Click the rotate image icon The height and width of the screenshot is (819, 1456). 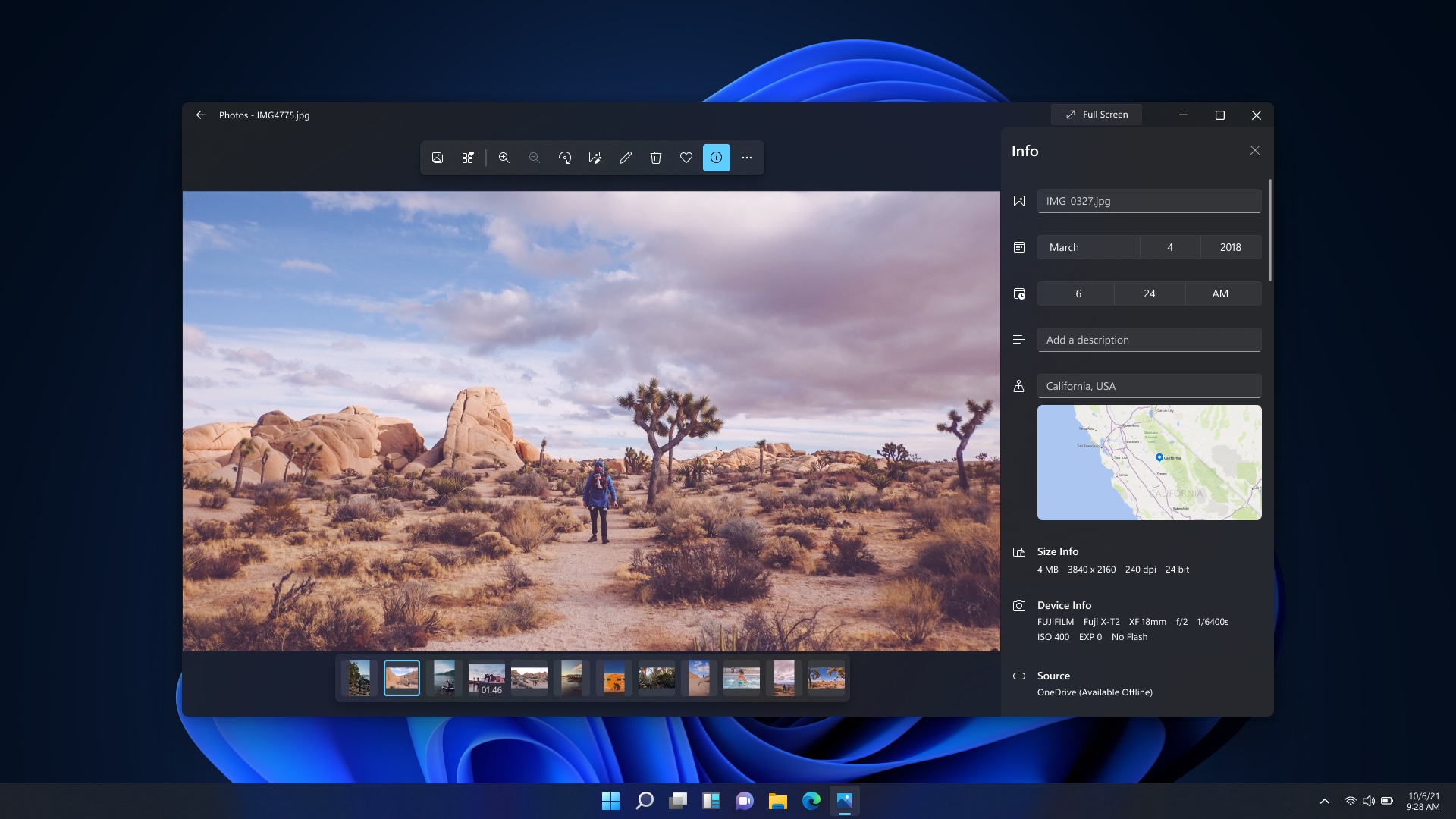(565, 157)
